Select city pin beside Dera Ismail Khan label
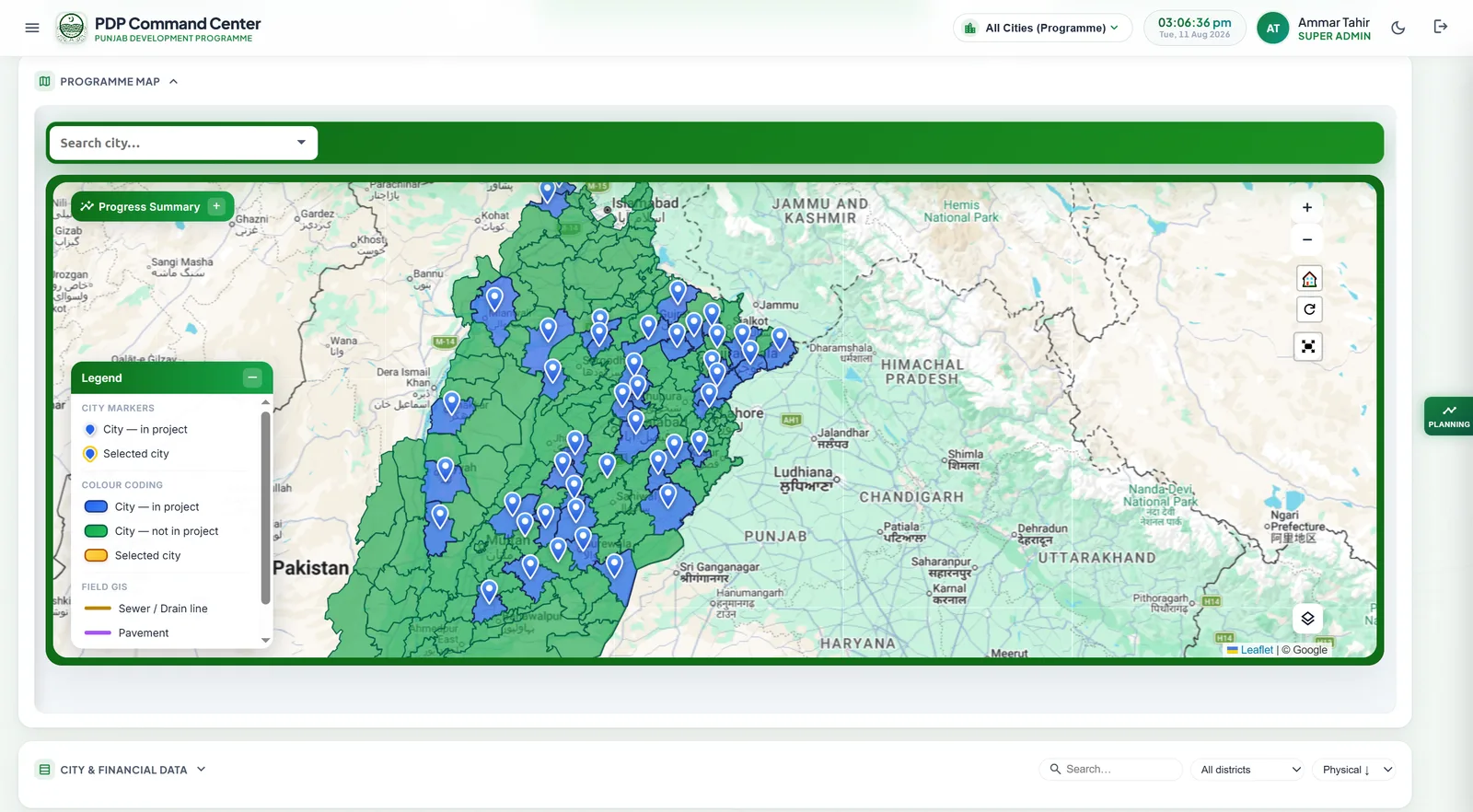Screen dimensions: 1473x812 (x=451, y=402)
